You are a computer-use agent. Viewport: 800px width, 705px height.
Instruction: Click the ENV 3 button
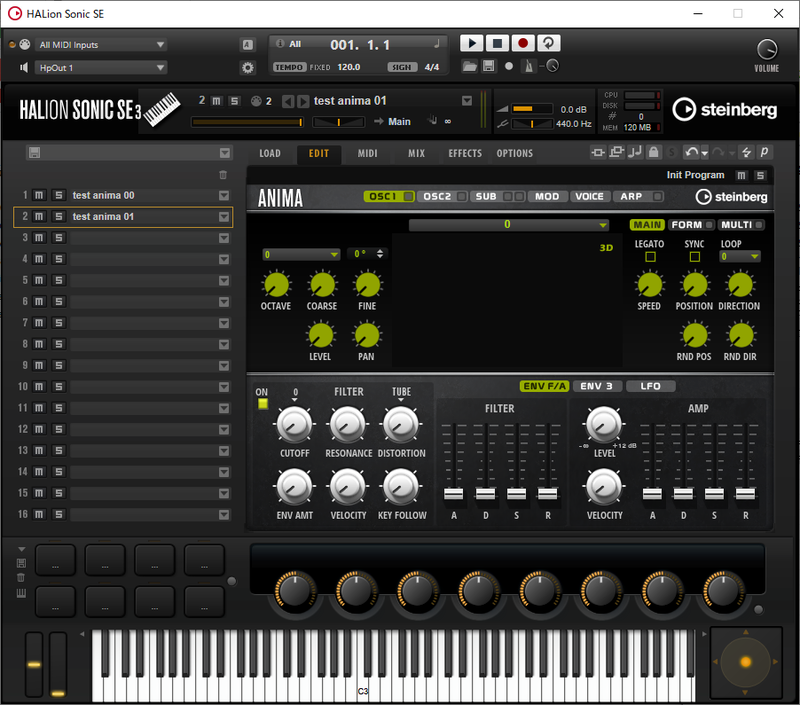tap(596, 386)
